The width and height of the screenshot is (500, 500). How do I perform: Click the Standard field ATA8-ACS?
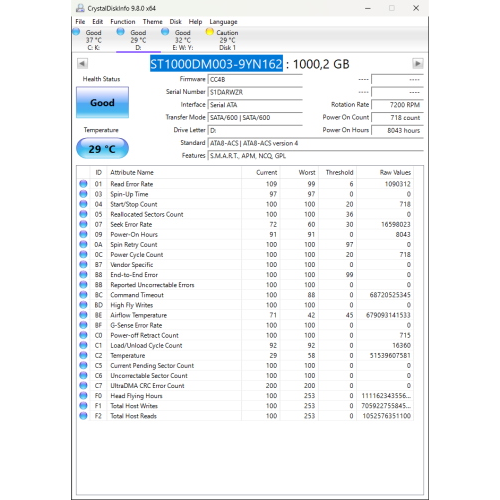[x=315, y=143]
